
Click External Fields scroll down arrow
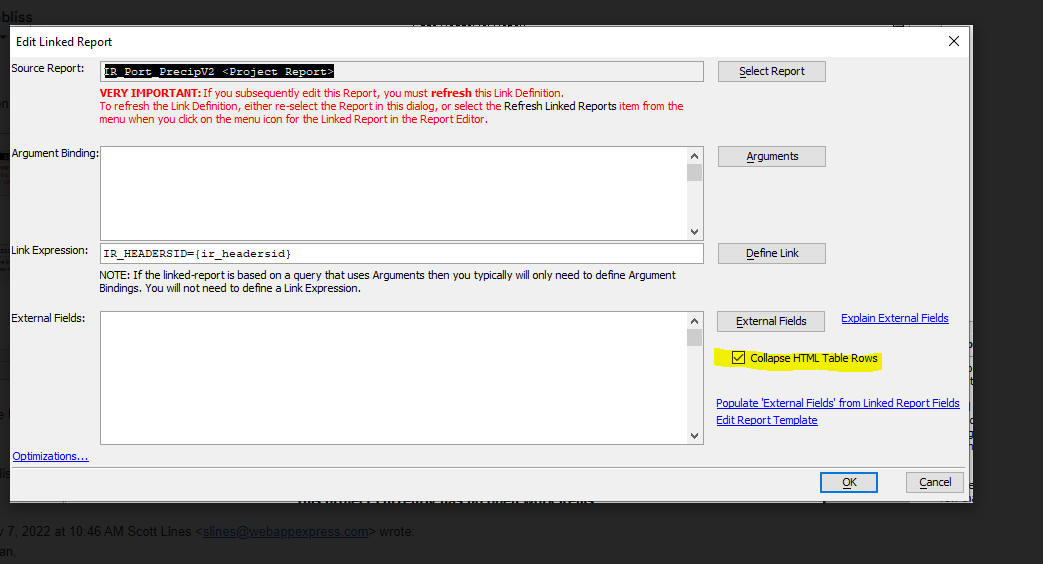tap(694, 436)
